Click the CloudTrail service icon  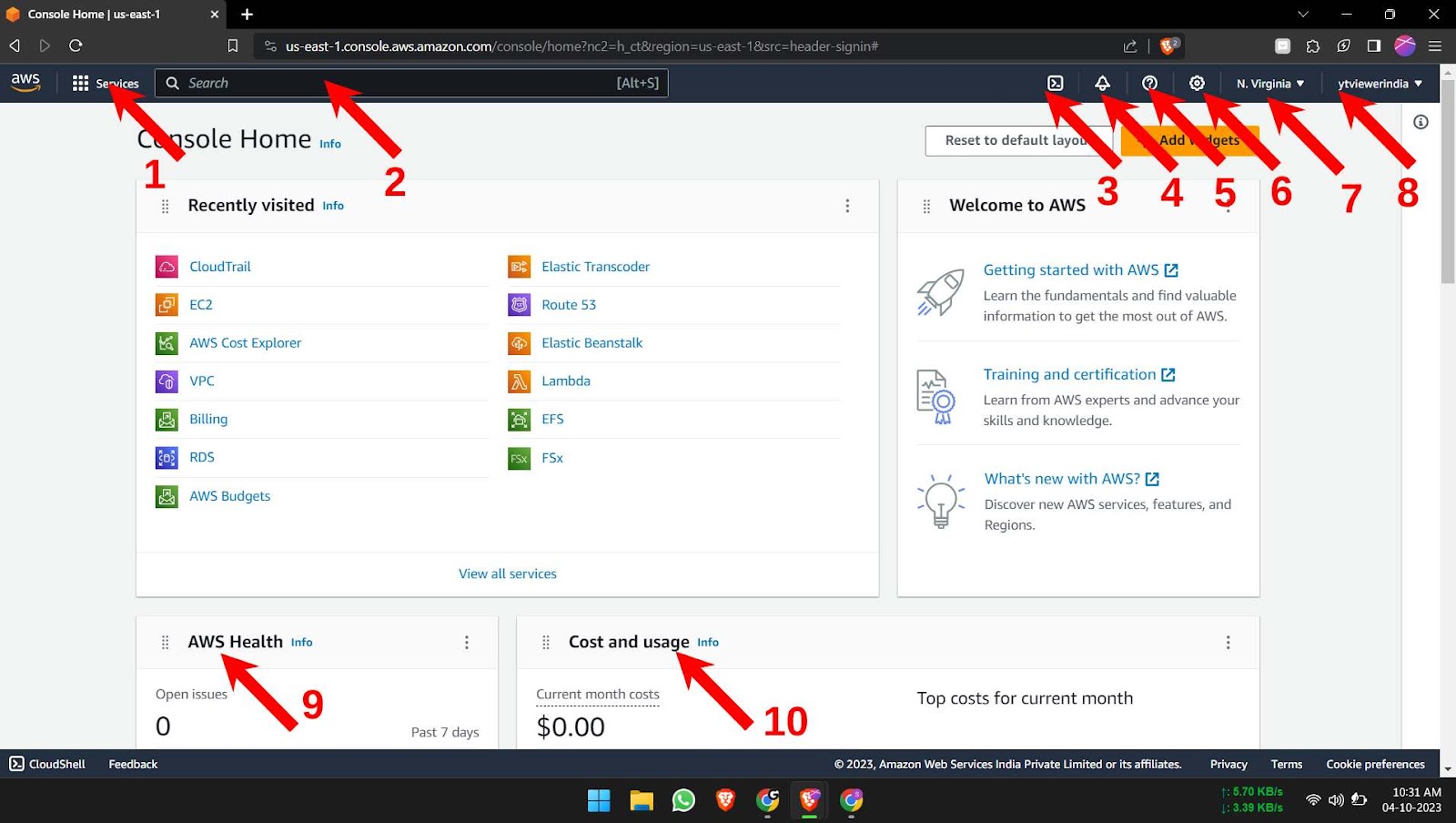(x=167, y=267)
